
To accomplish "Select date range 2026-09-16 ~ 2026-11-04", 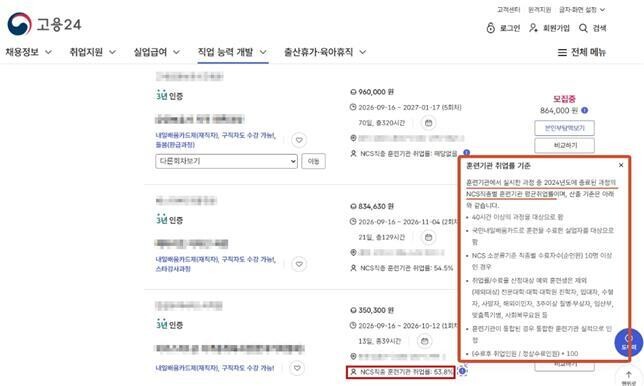I will [398, 222].
